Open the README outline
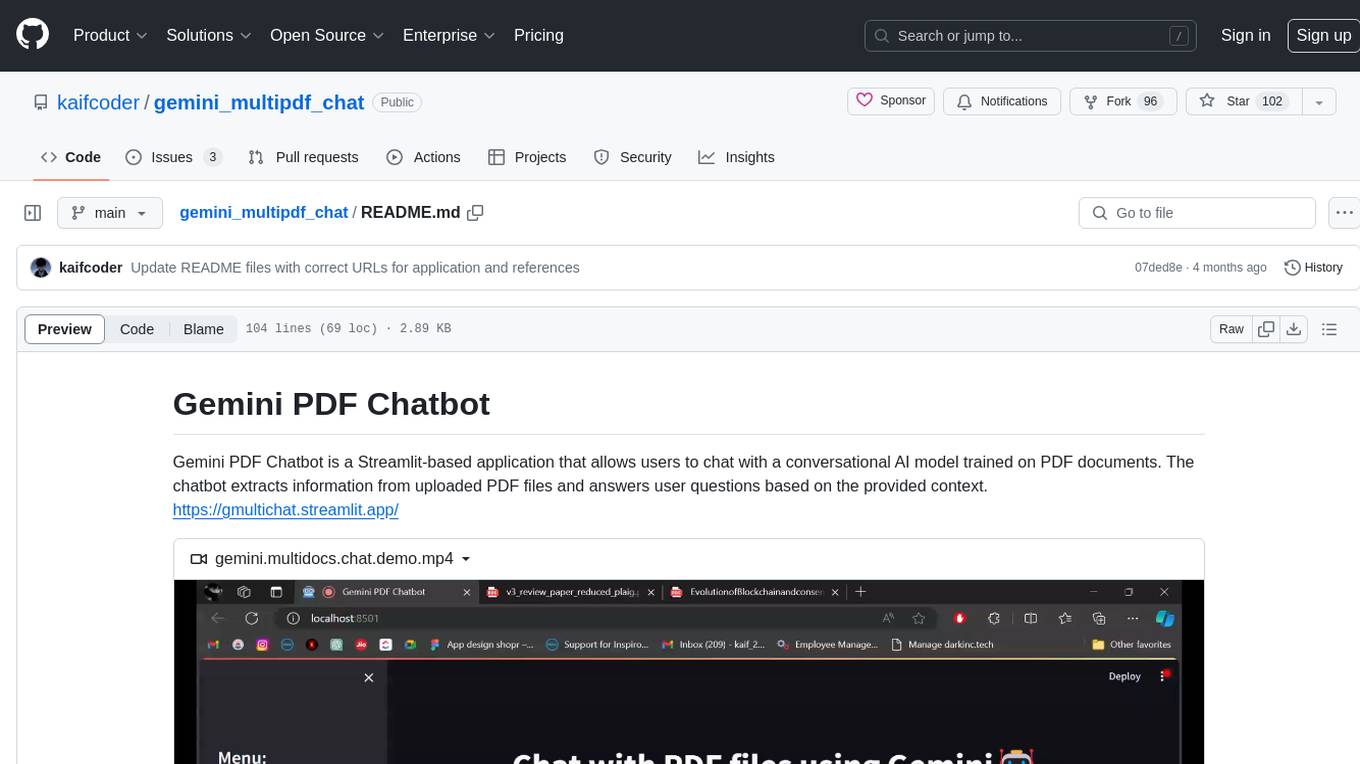 [1329, 329]
